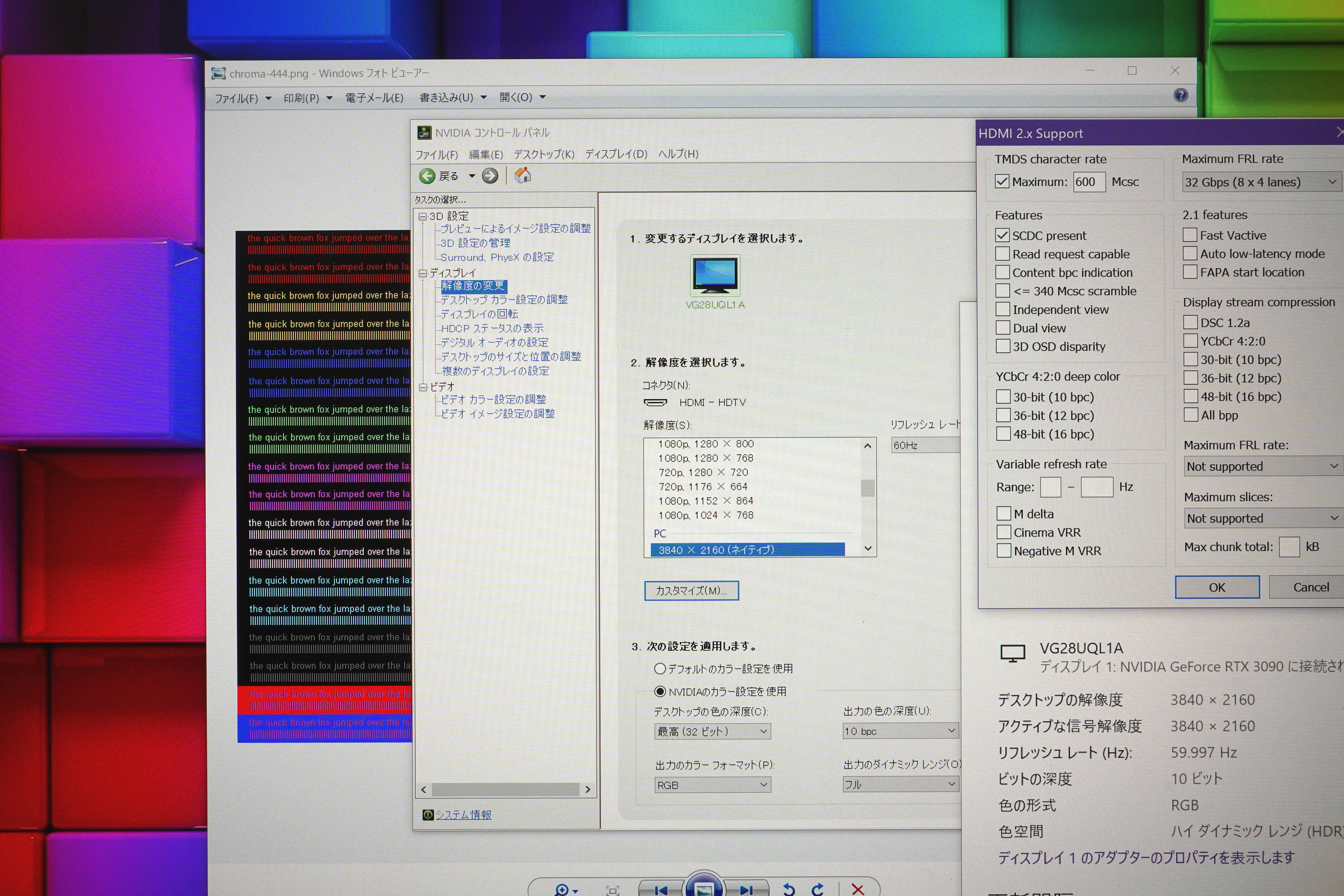Enable DSC 1.2a checkbox

coord(1190,322)
